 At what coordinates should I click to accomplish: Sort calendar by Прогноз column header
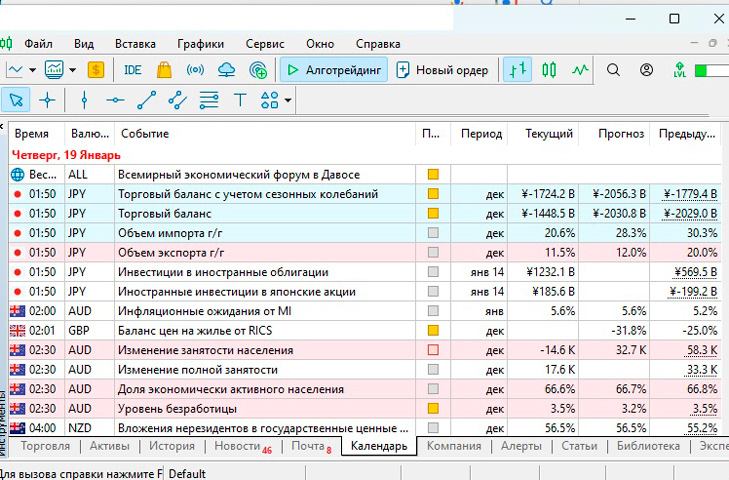(620, 133)
